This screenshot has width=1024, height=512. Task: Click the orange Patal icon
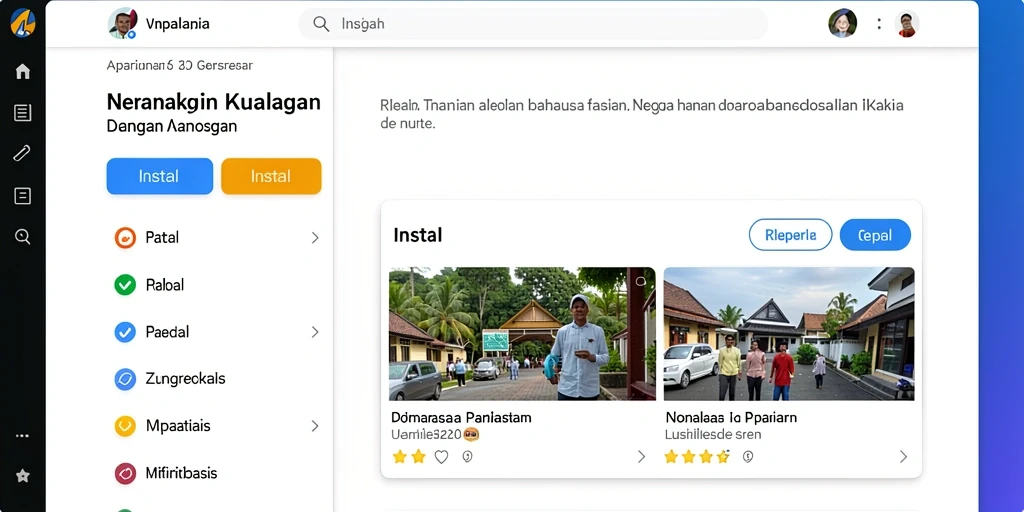125,238
